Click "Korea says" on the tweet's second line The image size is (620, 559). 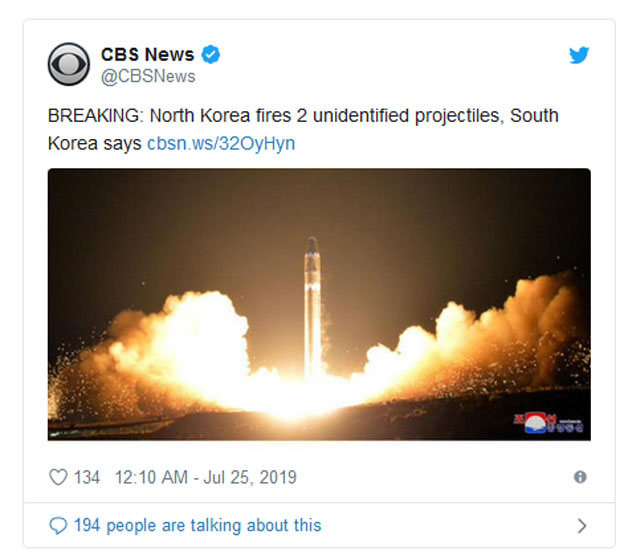tap(95, 144)
